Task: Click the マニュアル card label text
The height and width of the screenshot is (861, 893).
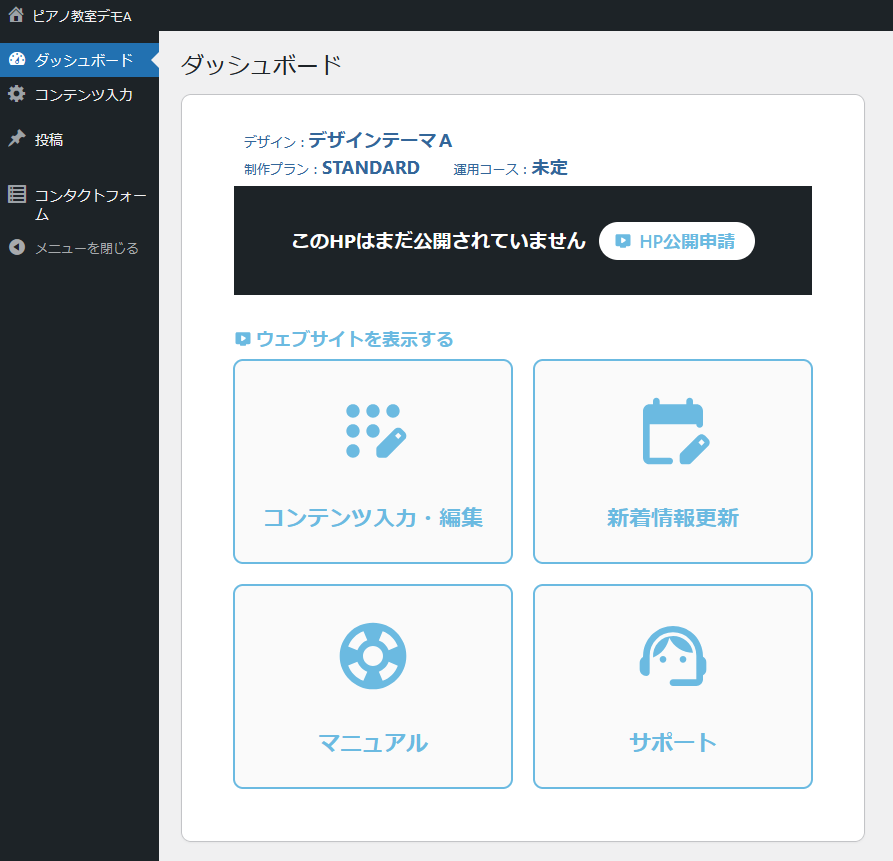Action: [373, 743]
